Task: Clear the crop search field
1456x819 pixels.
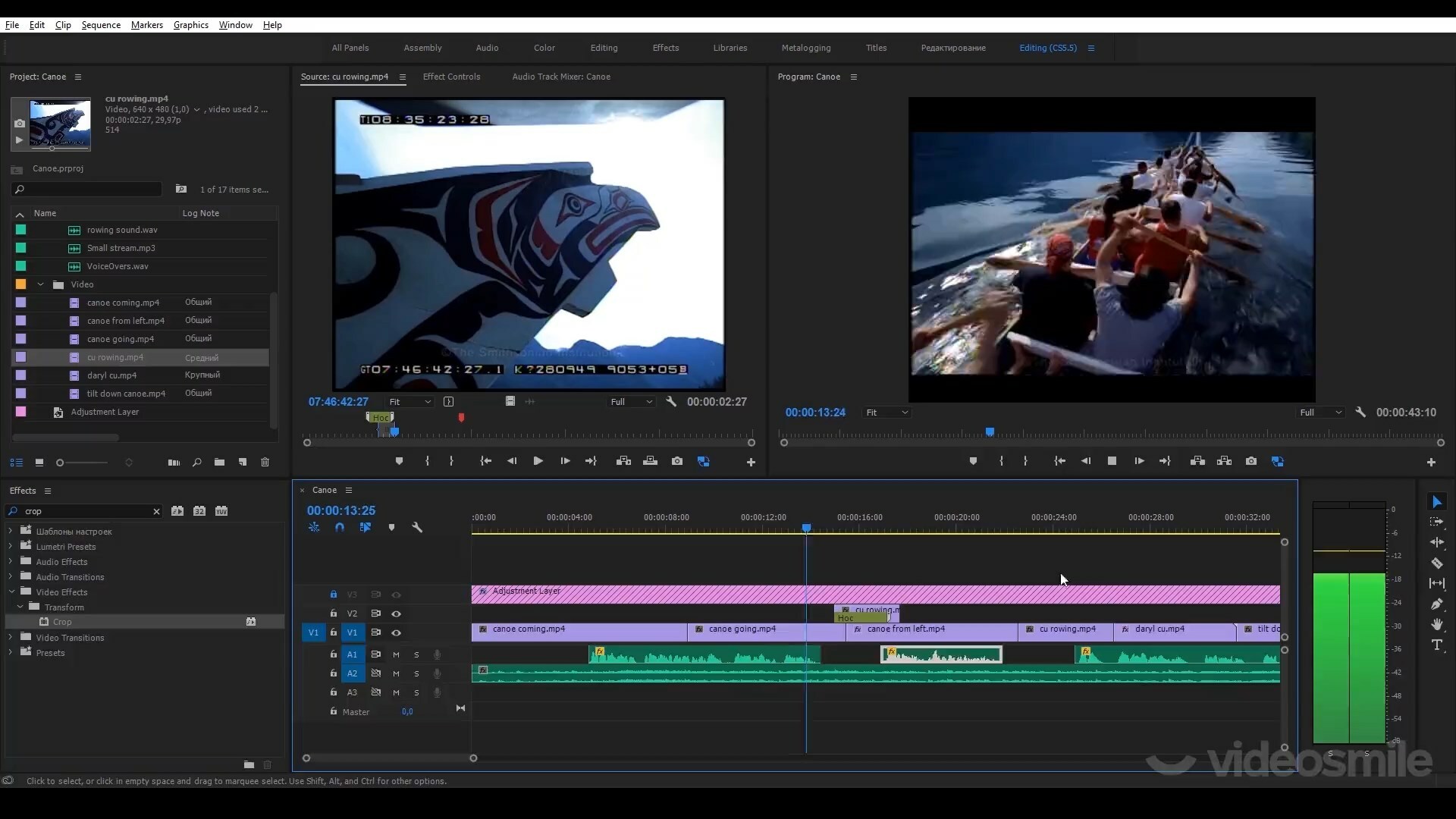Action: [156, 511]
